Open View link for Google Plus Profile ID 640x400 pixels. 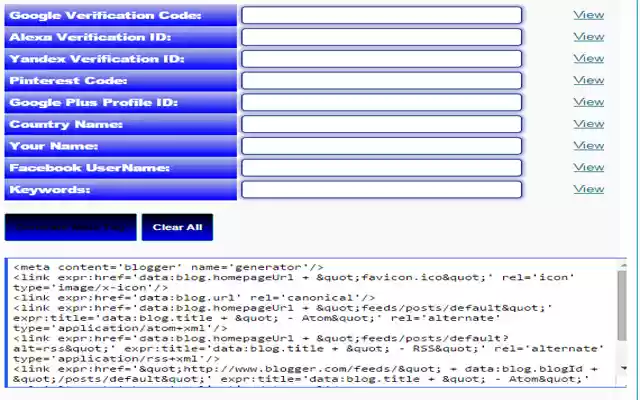(x=588, y=102)
